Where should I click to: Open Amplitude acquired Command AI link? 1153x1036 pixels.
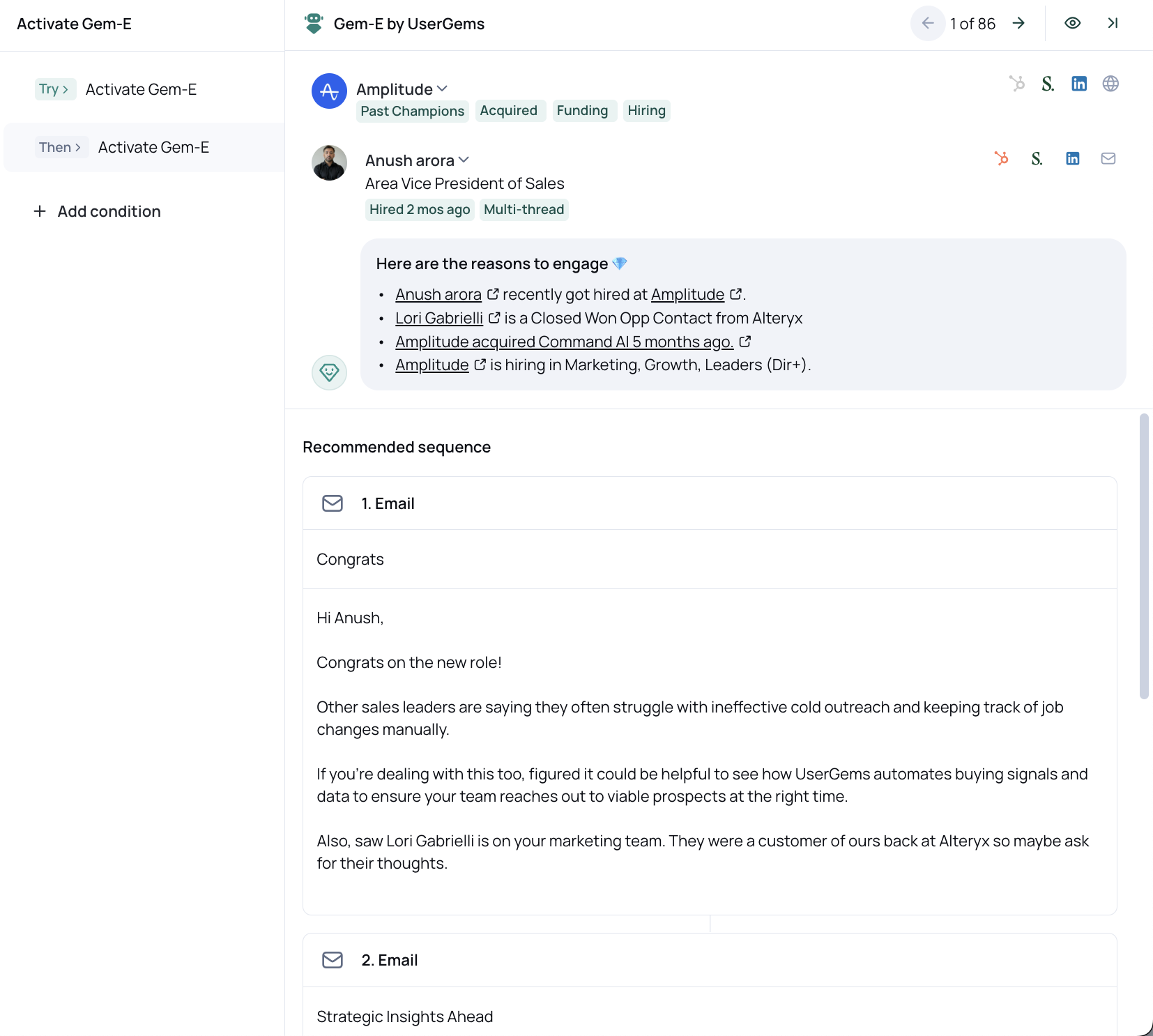(565, 342)
